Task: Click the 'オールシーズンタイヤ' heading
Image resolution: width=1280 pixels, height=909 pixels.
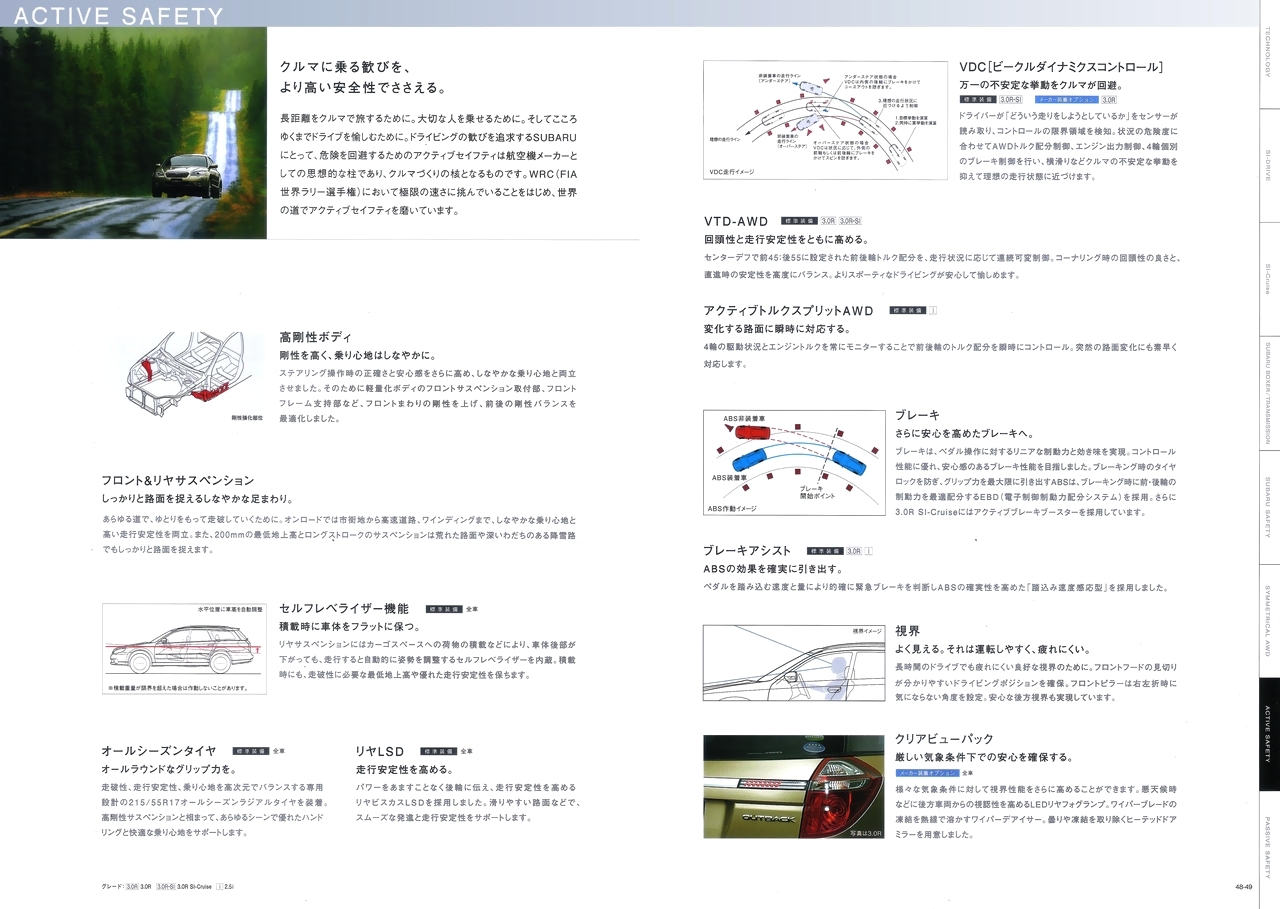Action: click(159, 750)
